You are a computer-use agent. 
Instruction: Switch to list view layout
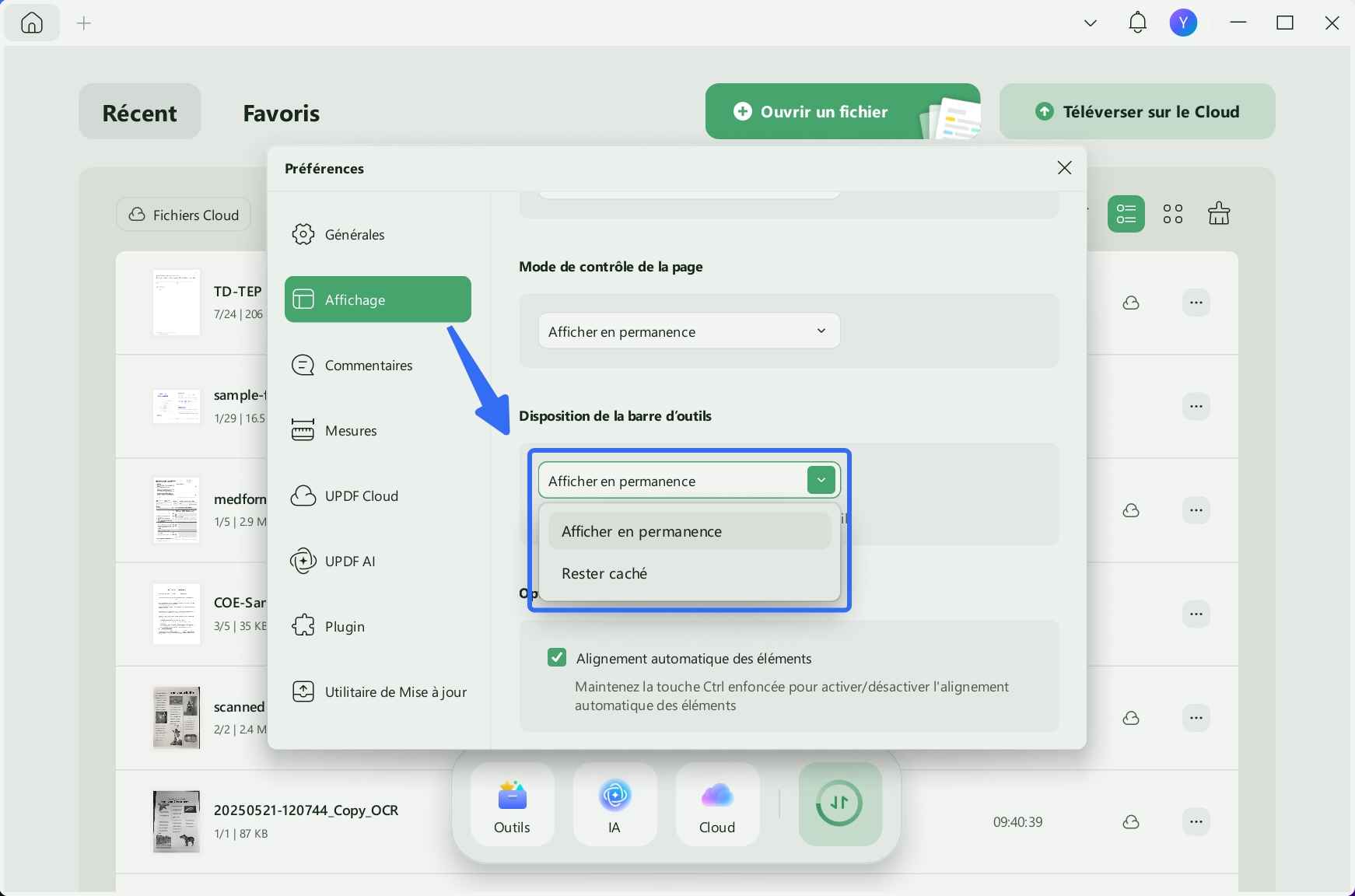(1126, 214)
